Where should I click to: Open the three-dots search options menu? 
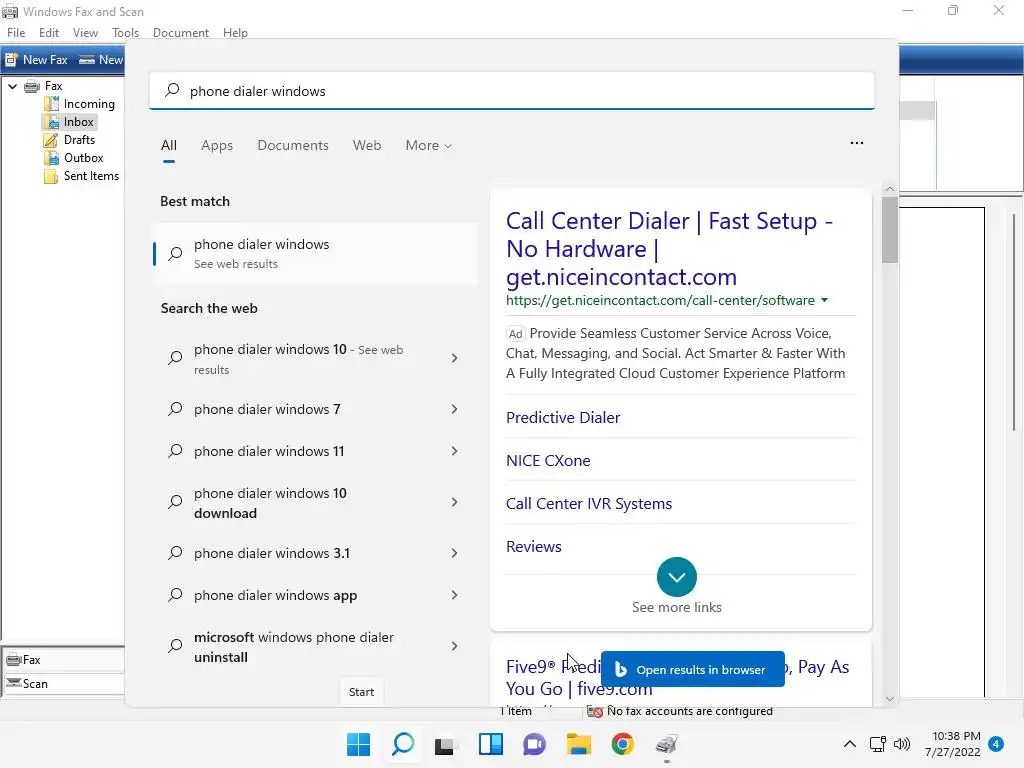857,143
